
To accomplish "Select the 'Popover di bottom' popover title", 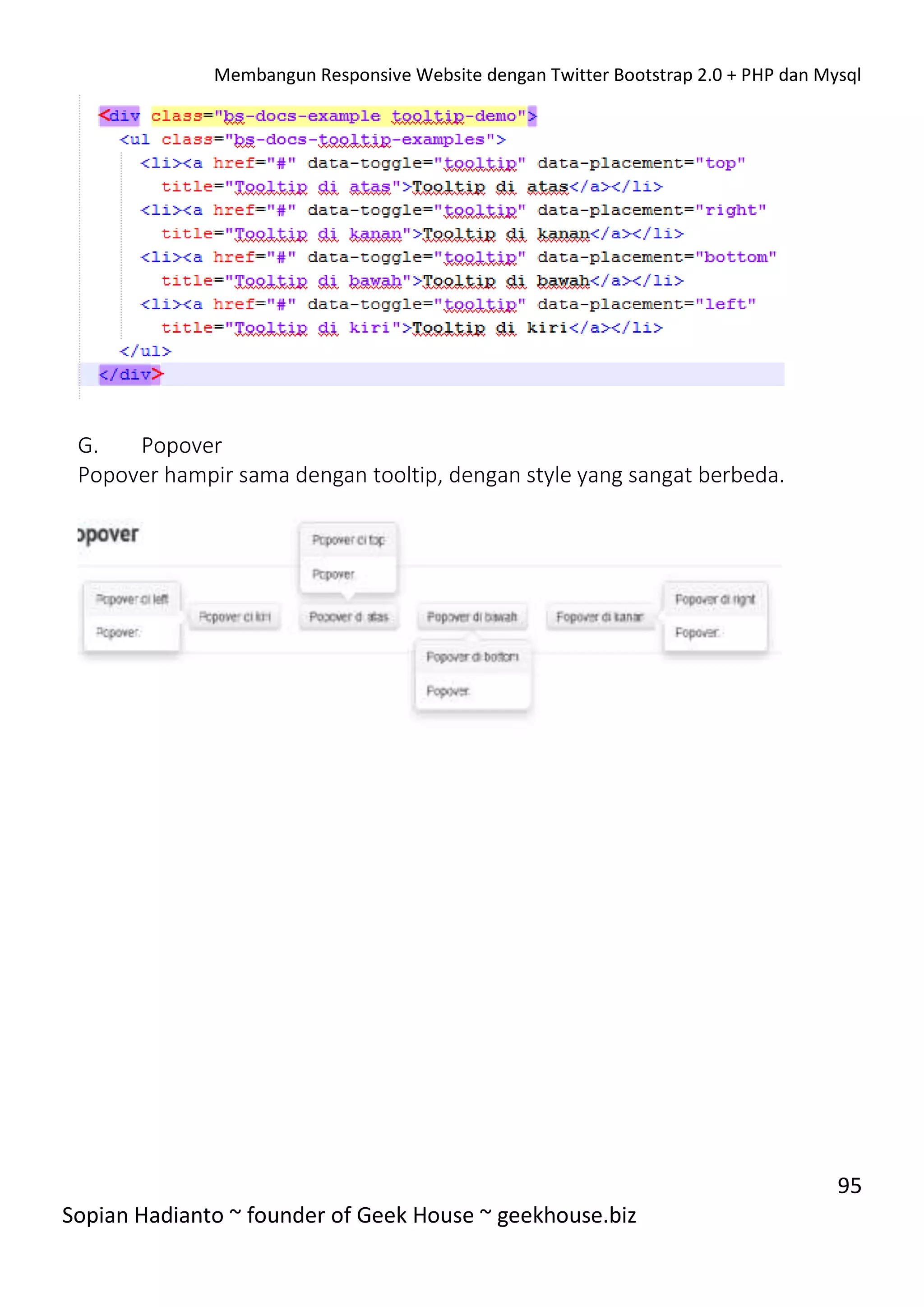I will (472, 657).
